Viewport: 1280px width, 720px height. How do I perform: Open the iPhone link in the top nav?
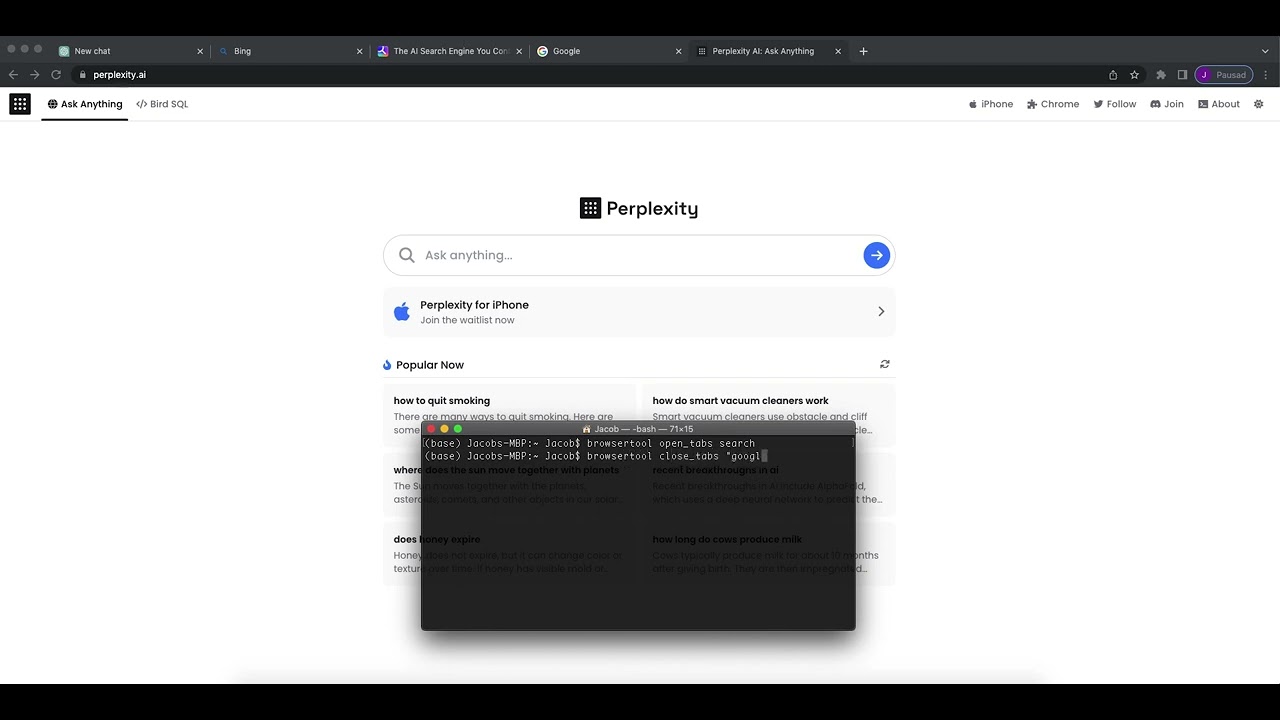coord(991,104)
